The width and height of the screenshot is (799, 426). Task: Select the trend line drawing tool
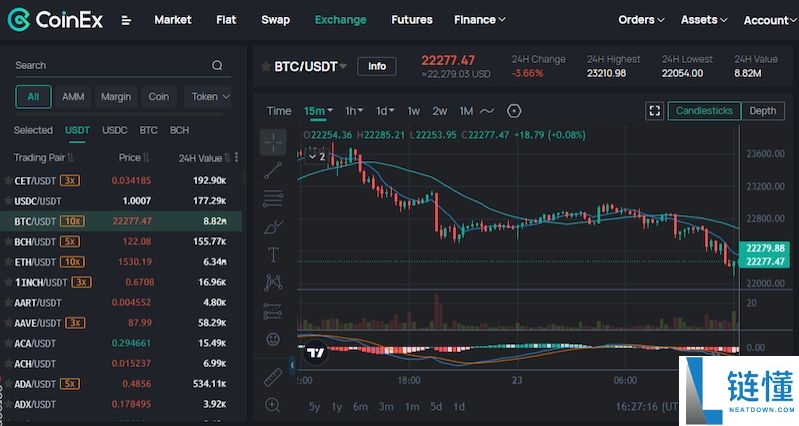[x=273, y=170]
